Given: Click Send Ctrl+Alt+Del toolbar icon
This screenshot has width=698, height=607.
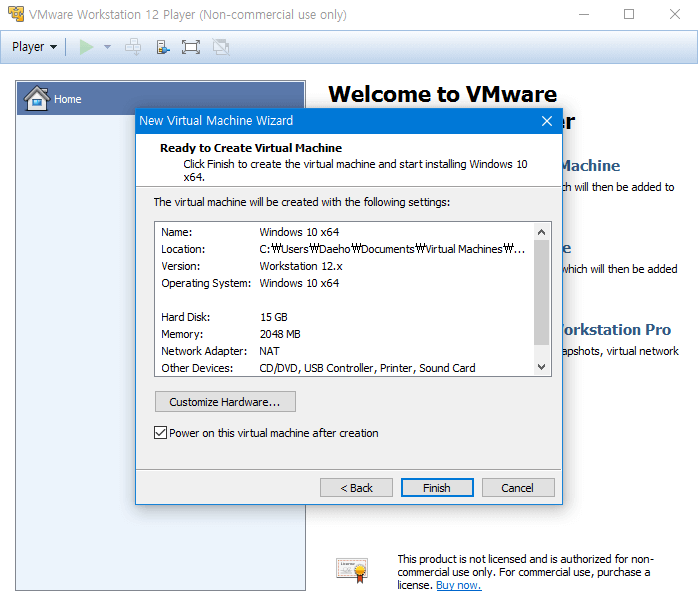Looking at the screenshot, I should pos(133,47).
